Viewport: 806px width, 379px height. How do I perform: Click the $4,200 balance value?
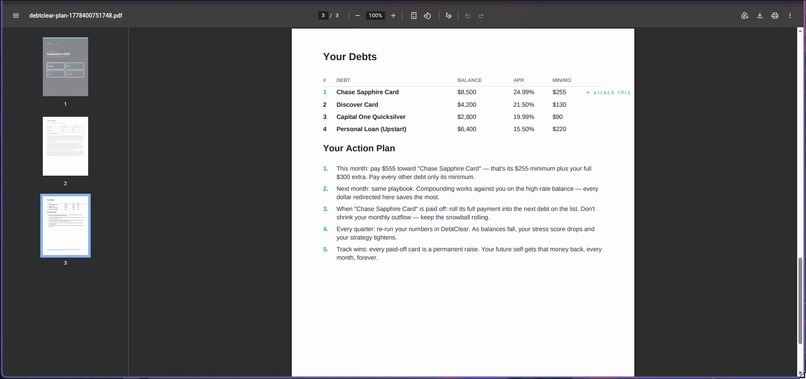pyautogui.click(x=466, y=104)
